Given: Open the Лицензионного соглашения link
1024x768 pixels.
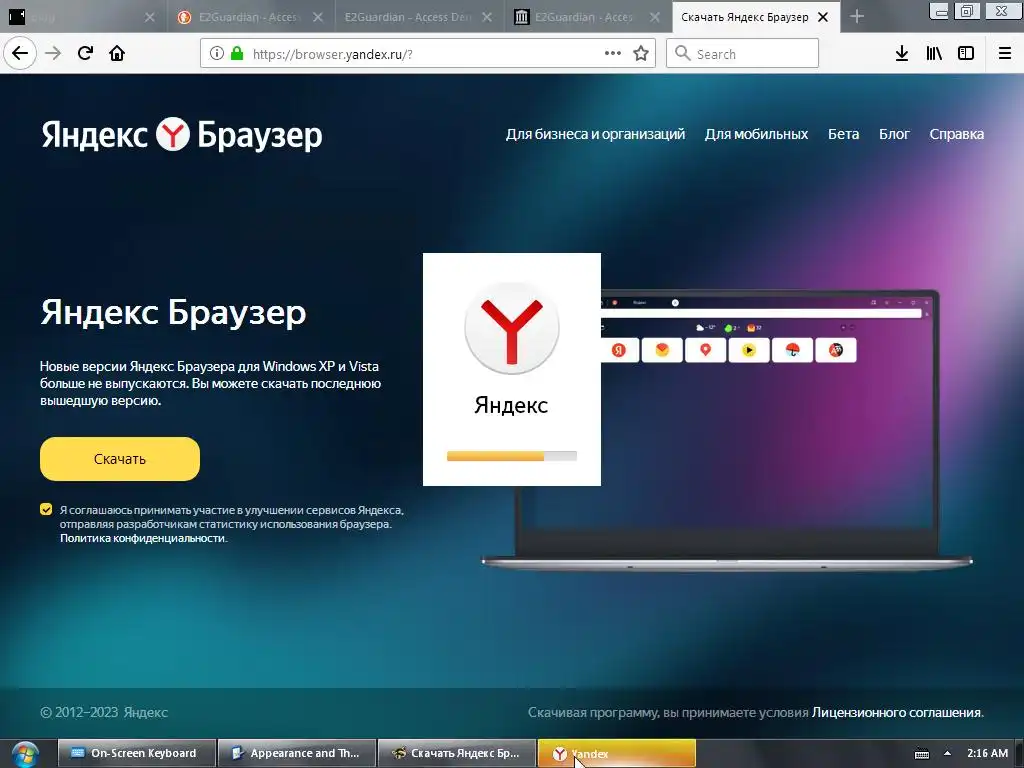Looking at the screenshot, I should point(897,712).
